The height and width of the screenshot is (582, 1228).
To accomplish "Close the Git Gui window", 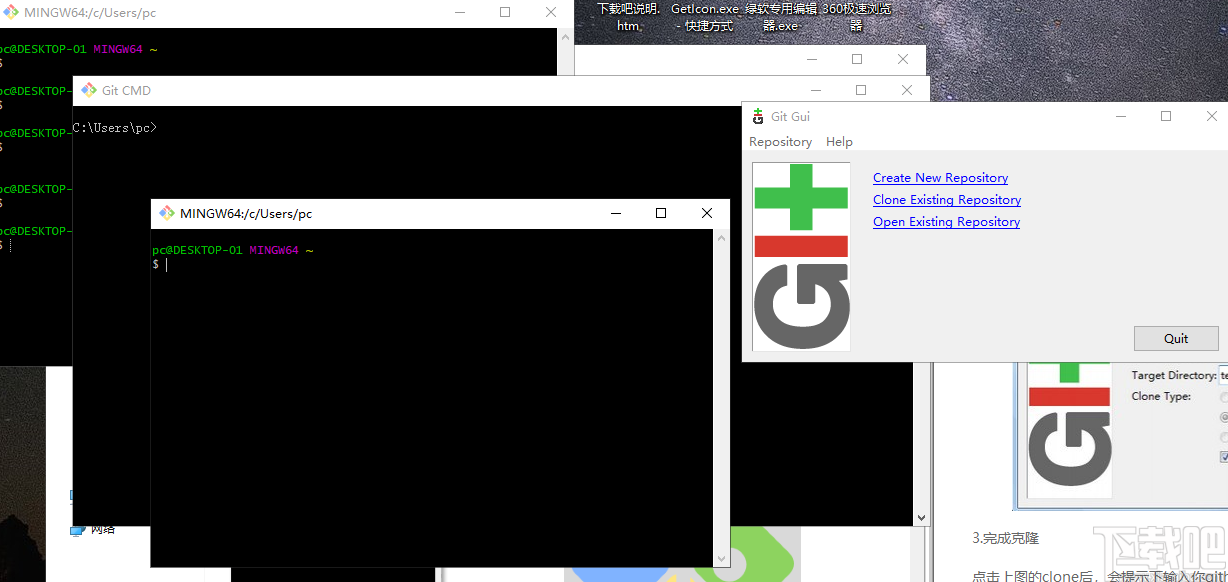I will pyautogui.click(x=1211, y=117).
